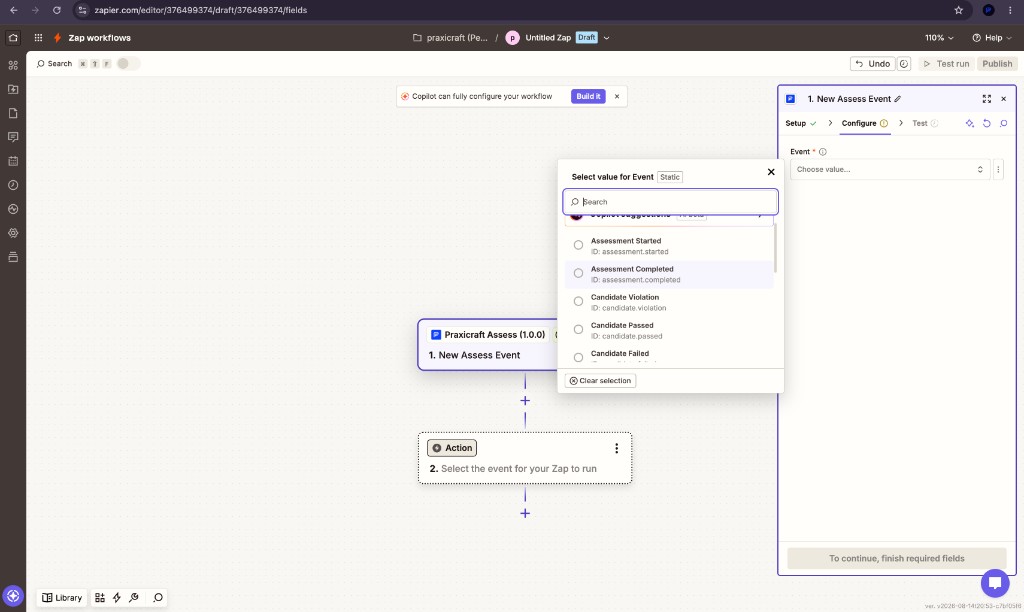Dismiss the Copilot banner

(616, 96)
